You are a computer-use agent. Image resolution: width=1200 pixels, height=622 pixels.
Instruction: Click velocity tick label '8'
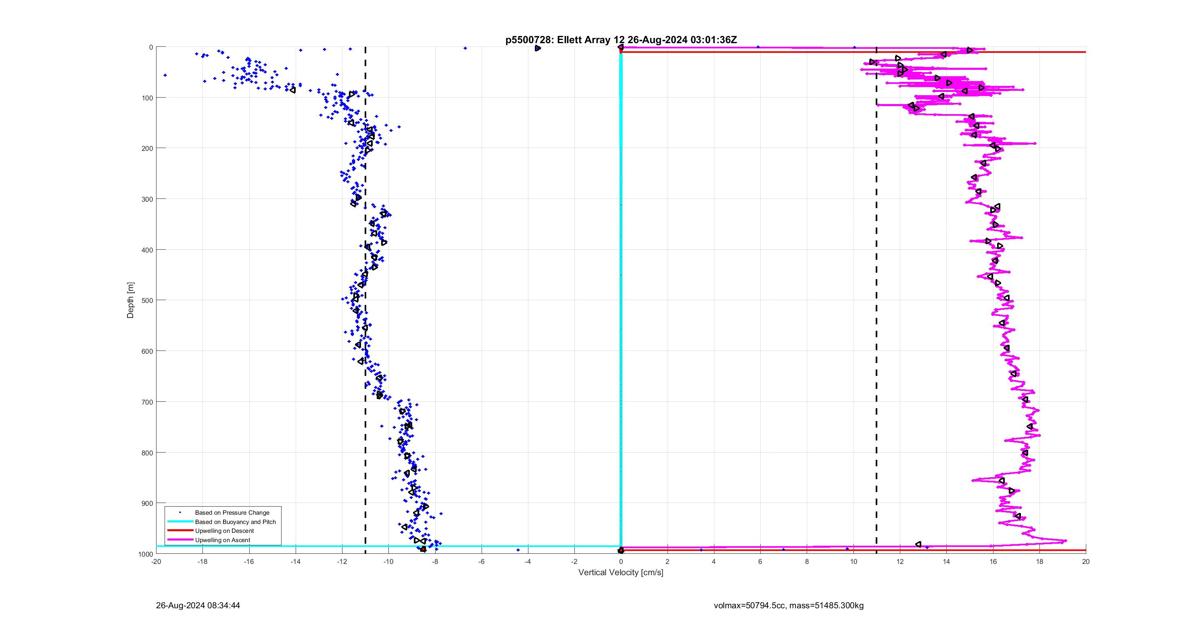[807, 562]
